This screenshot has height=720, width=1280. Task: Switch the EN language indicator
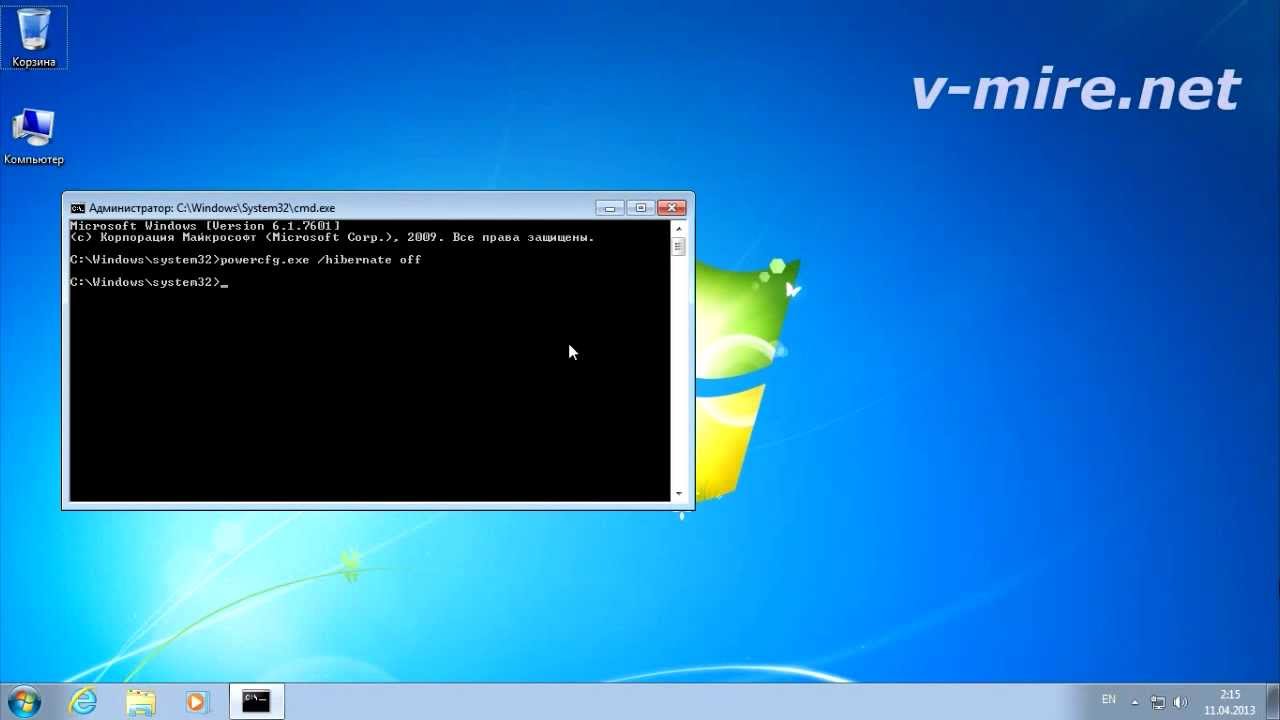pyautogui.click(x=1108, y=700)
